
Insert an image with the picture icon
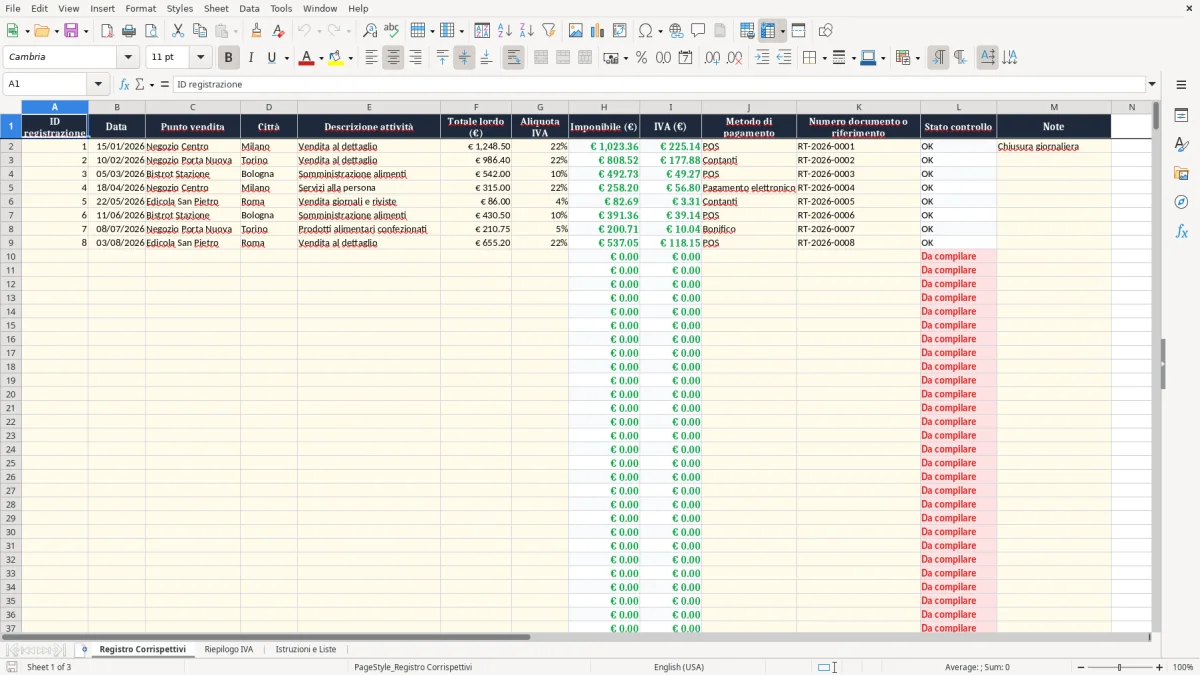click(x=576, y=31)
